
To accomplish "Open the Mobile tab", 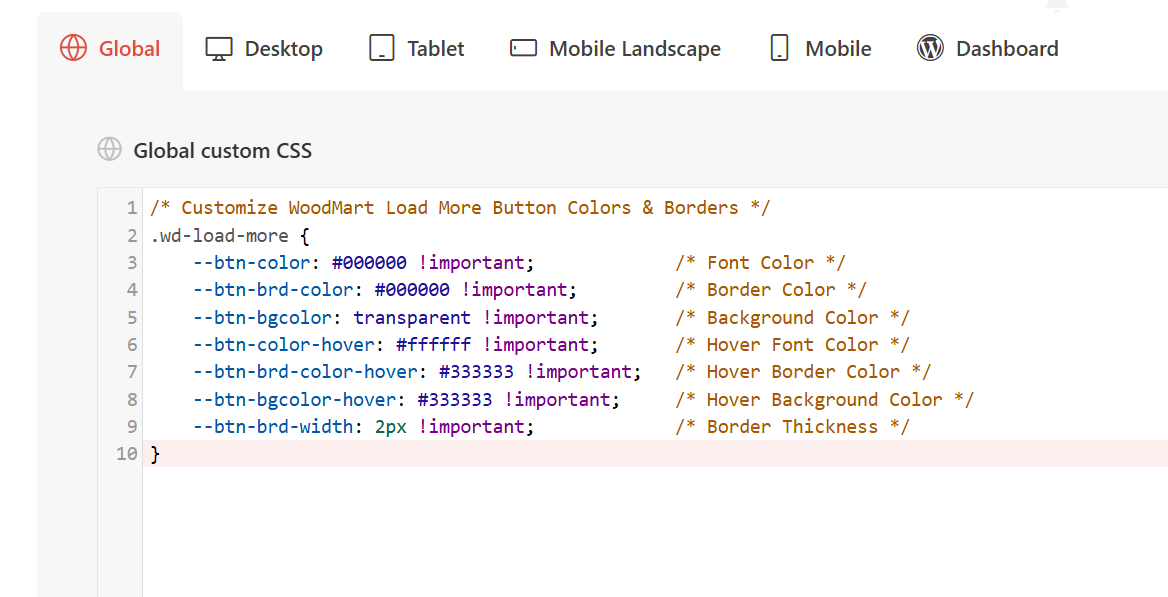I will 819,49.
